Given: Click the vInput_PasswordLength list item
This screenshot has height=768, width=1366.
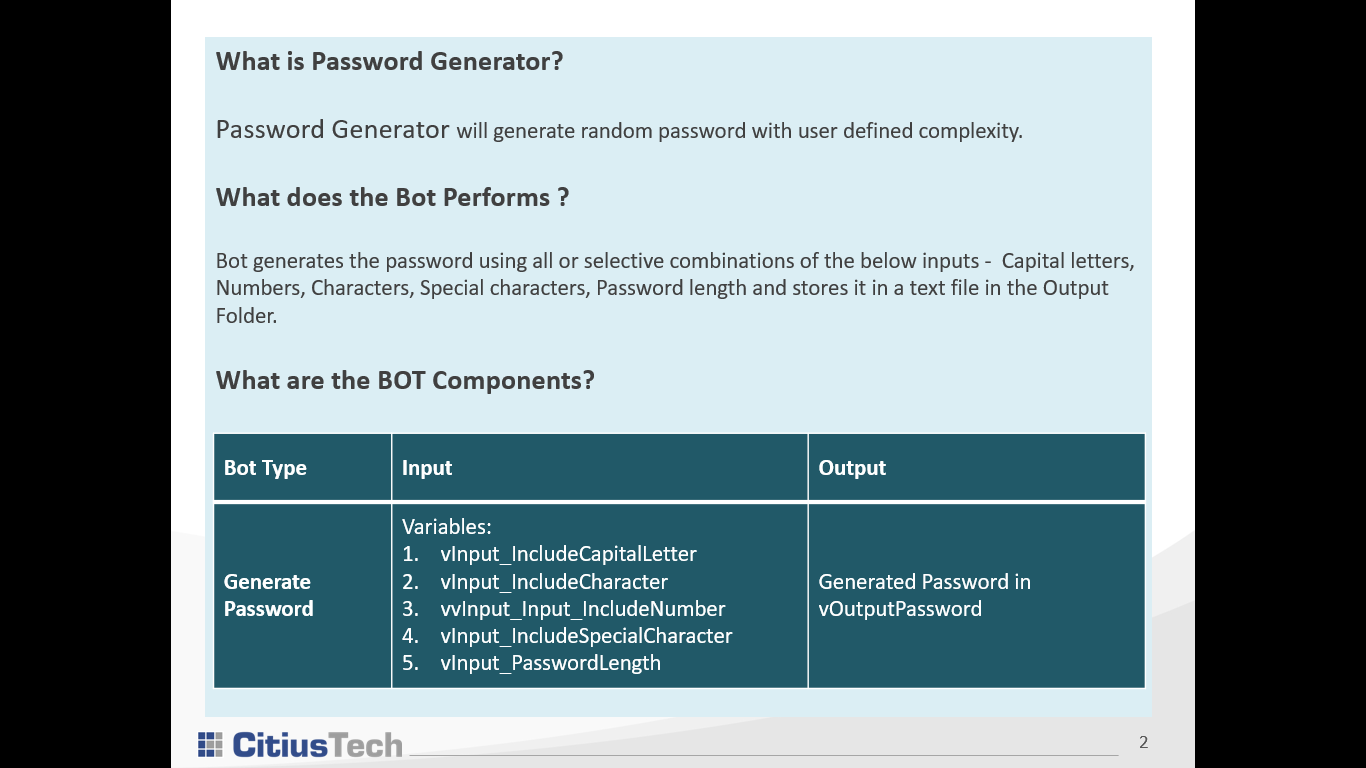Looking at the screenshot, I should click(x=550, y=663).
